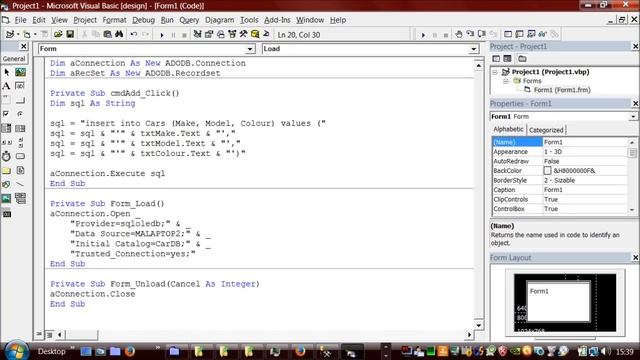The height and width of the screenshot is (360, 640).
Task: Open the Object Browser toolbar icon
Action: [x=232, y=34]
